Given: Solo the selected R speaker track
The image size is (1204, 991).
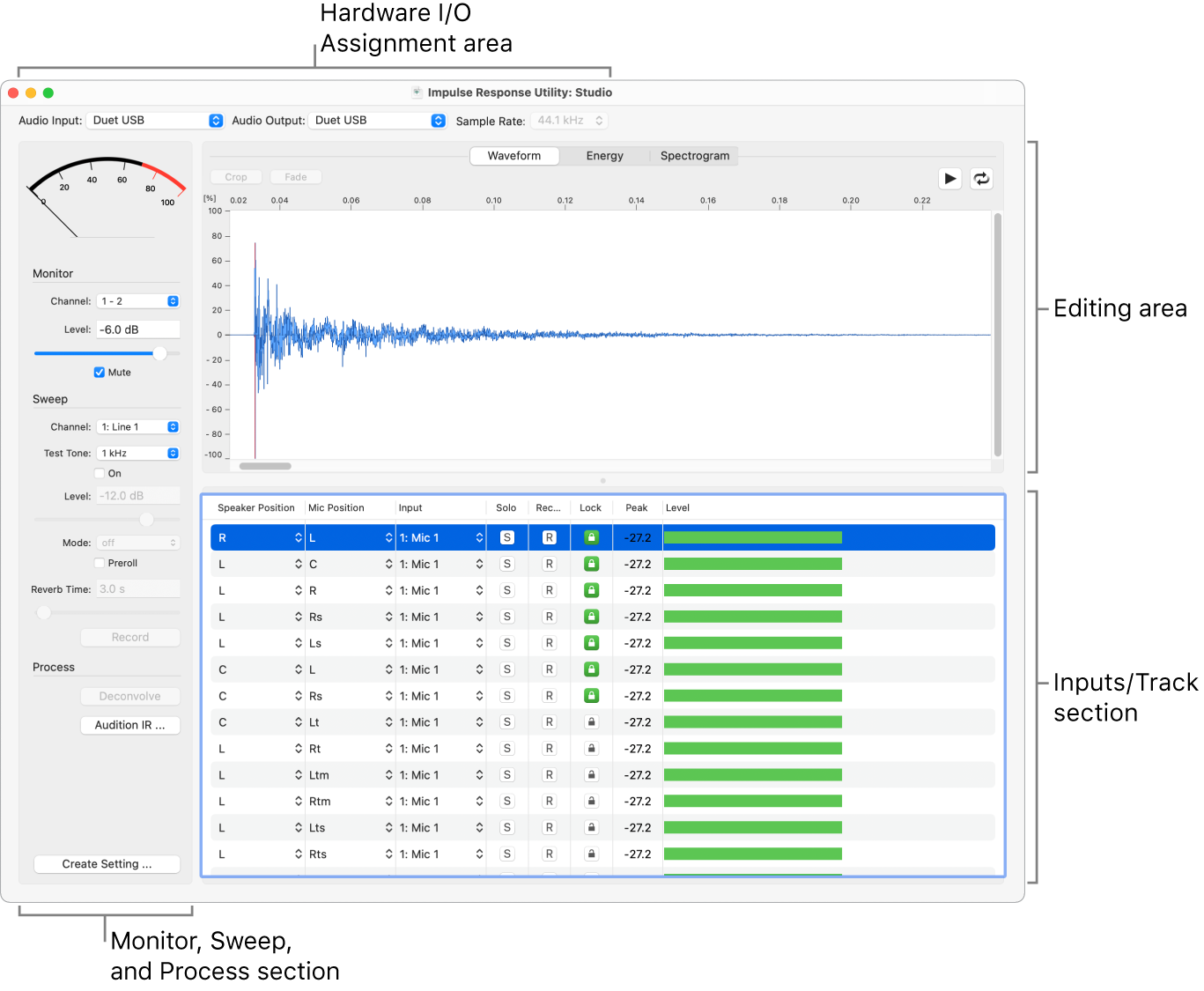Looking at the screenshot, I should click(x=507, y=537).
